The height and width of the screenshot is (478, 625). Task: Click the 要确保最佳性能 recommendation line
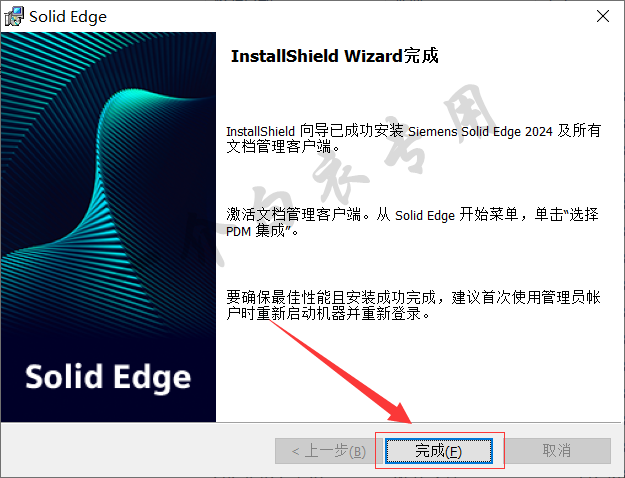pyautogui.click(x=413, y=297)
